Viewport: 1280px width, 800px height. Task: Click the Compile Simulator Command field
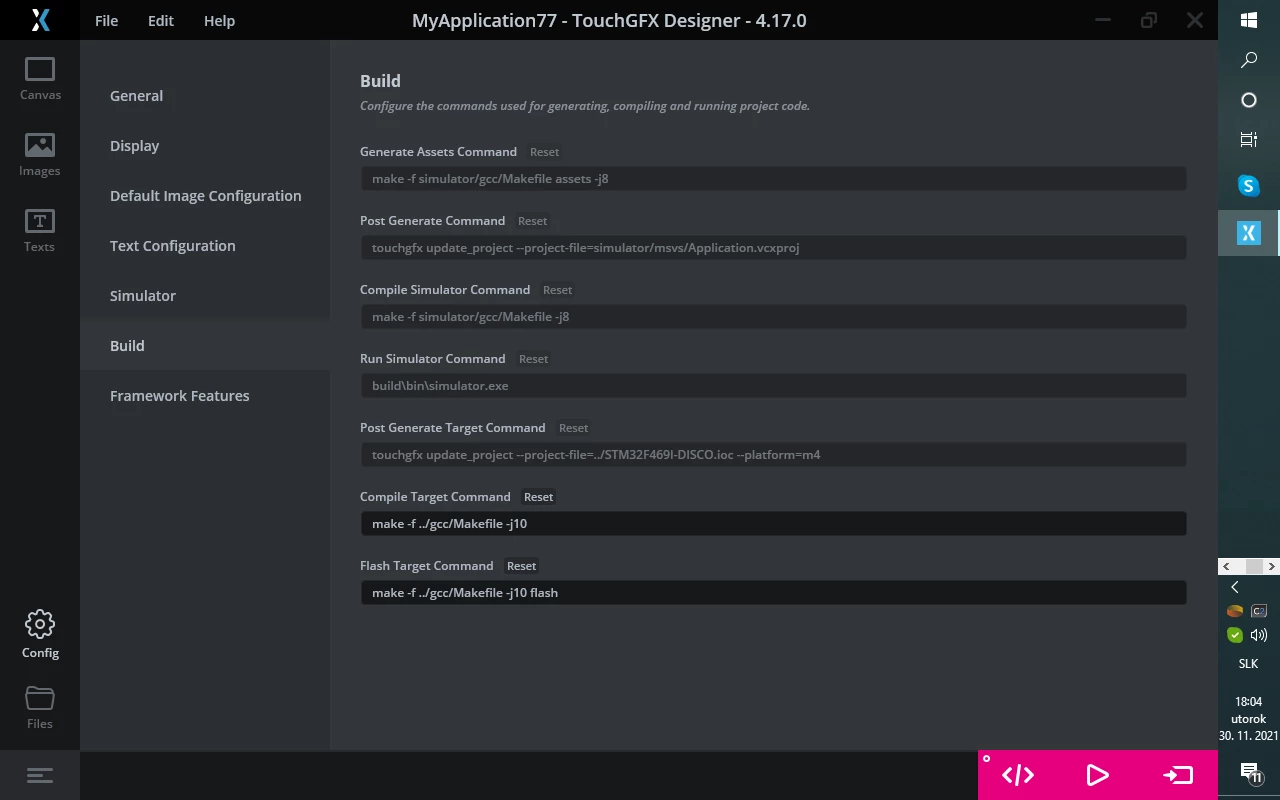click(x=773, y=317)
